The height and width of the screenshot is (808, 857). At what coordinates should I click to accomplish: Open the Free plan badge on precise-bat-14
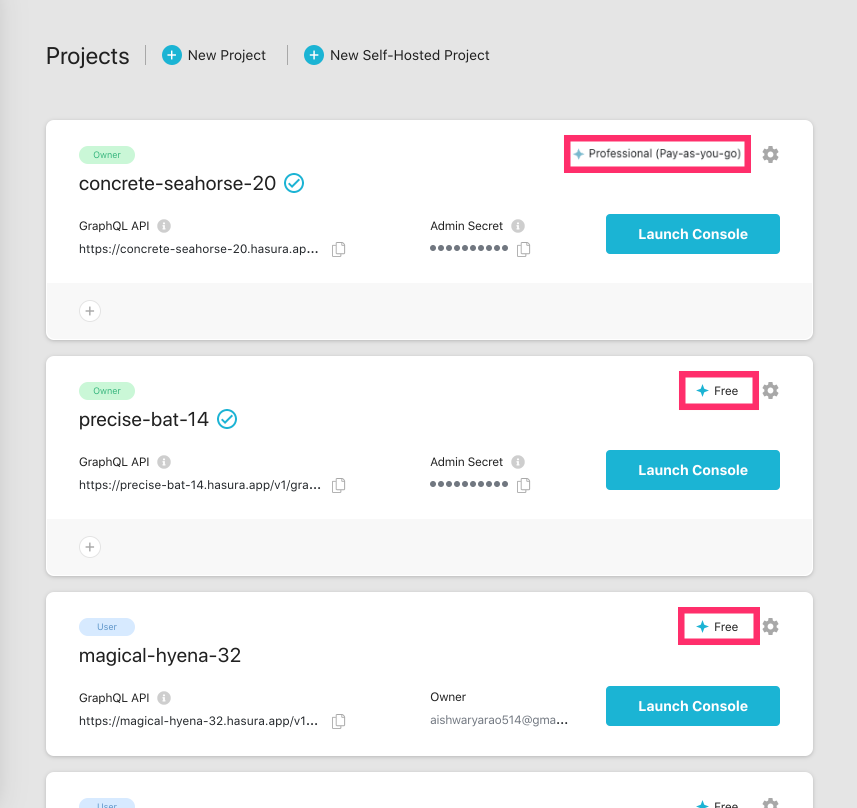718,390
